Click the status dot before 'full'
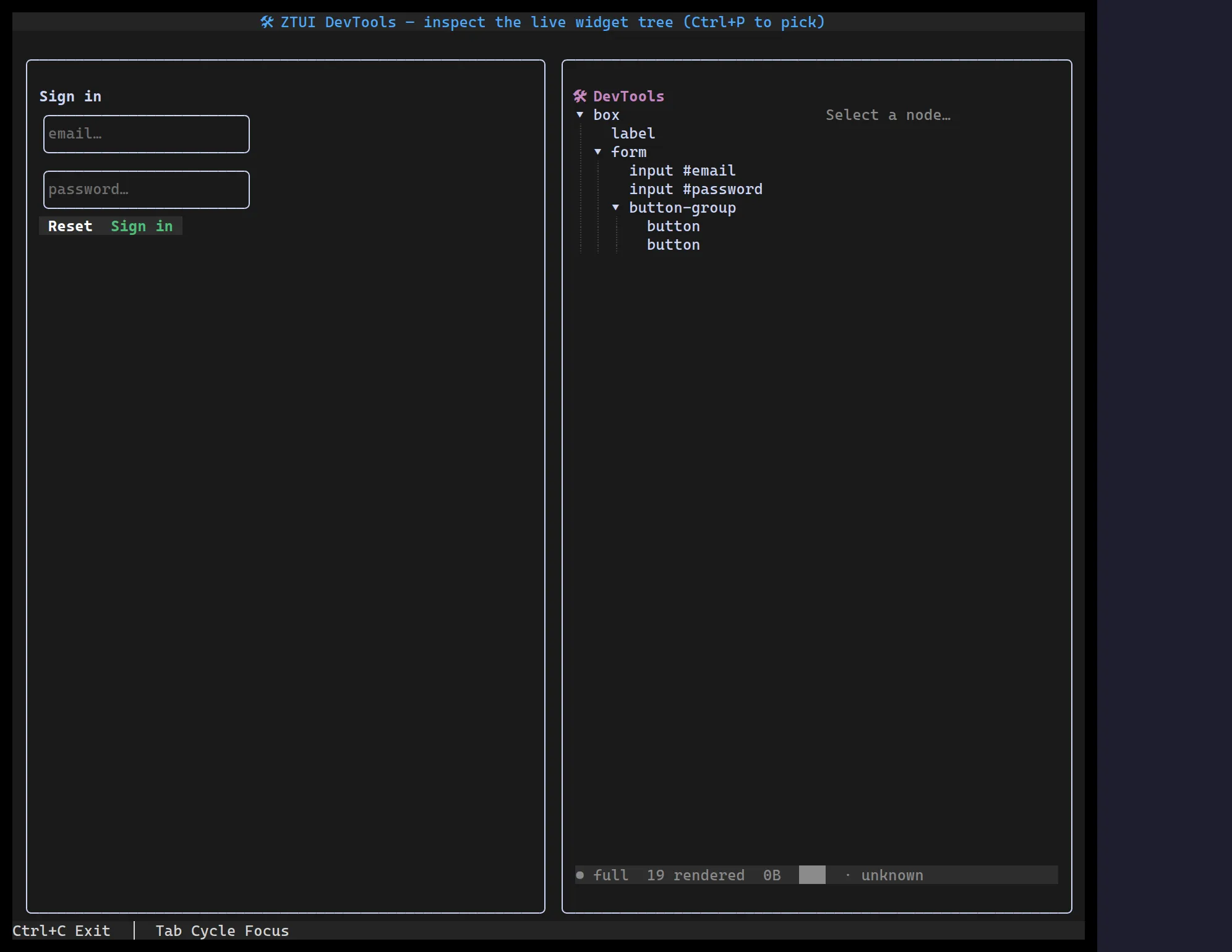Viewport: 1232px width, 952px height. coord(580,875)
